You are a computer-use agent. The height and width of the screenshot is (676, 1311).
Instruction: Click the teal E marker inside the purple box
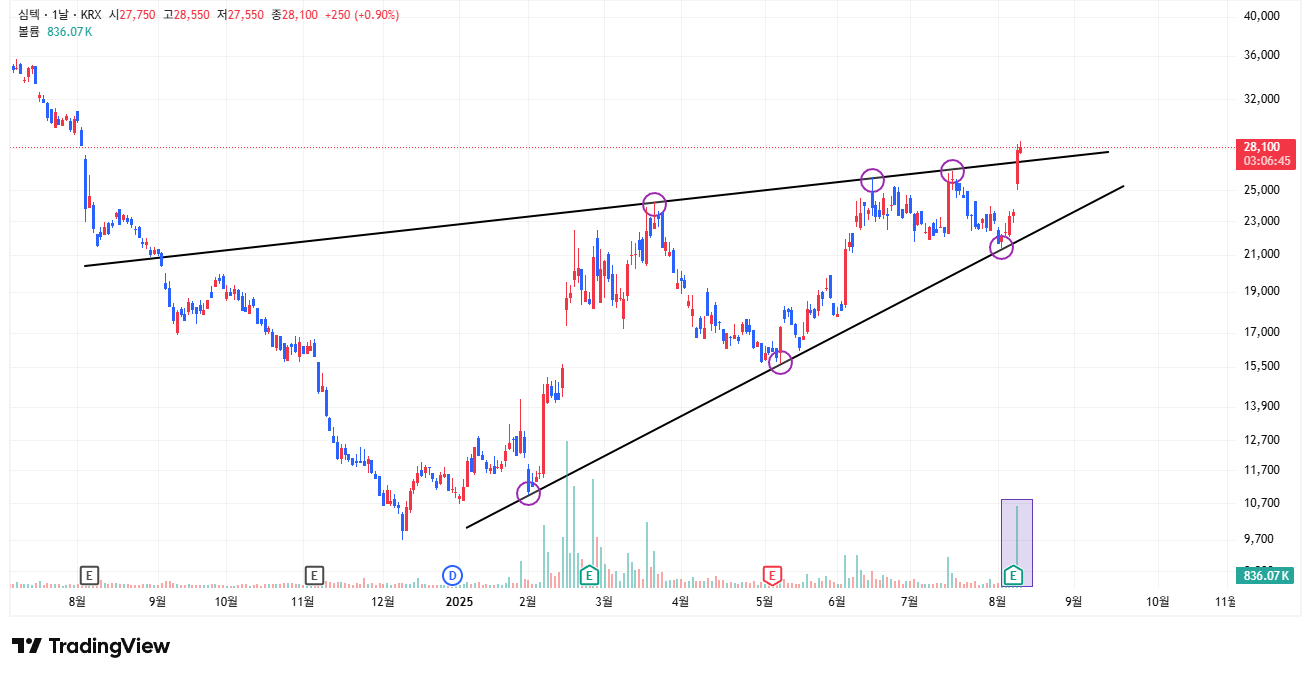1013,575
